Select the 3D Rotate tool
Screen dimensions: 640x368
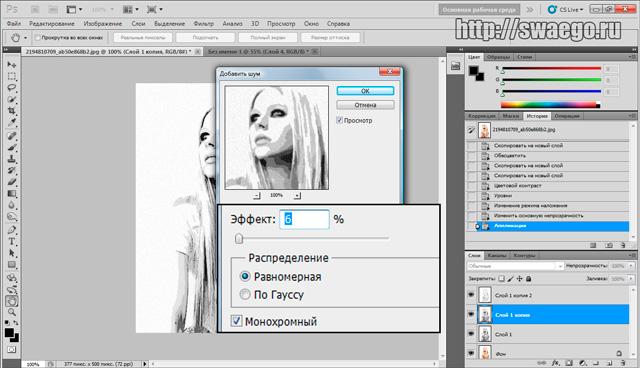coord(11,278)
